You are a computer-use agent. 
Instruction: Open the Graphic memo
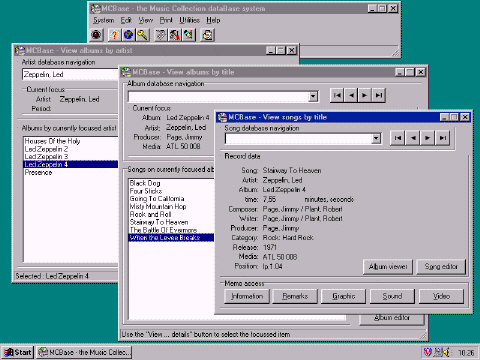[x=343, y=296]
